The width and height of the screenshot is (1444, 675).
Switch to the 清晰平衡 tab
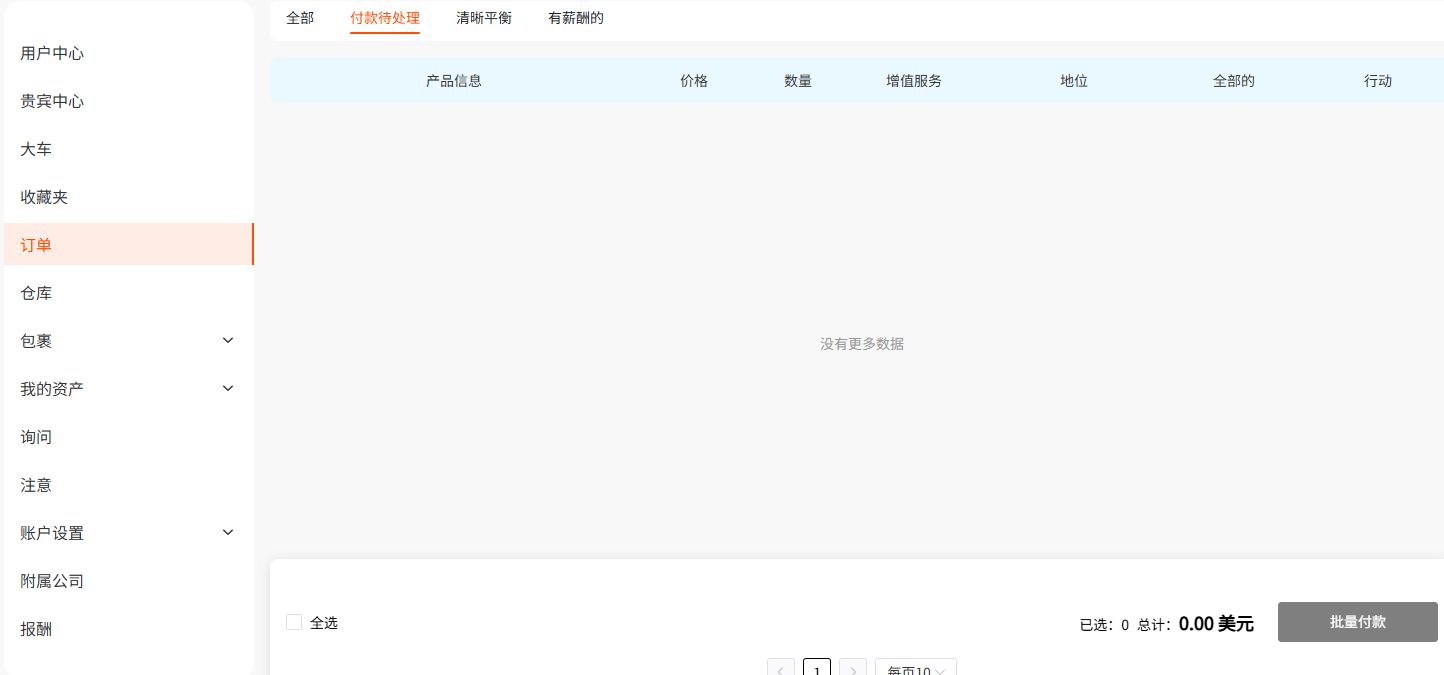point(484,18)
